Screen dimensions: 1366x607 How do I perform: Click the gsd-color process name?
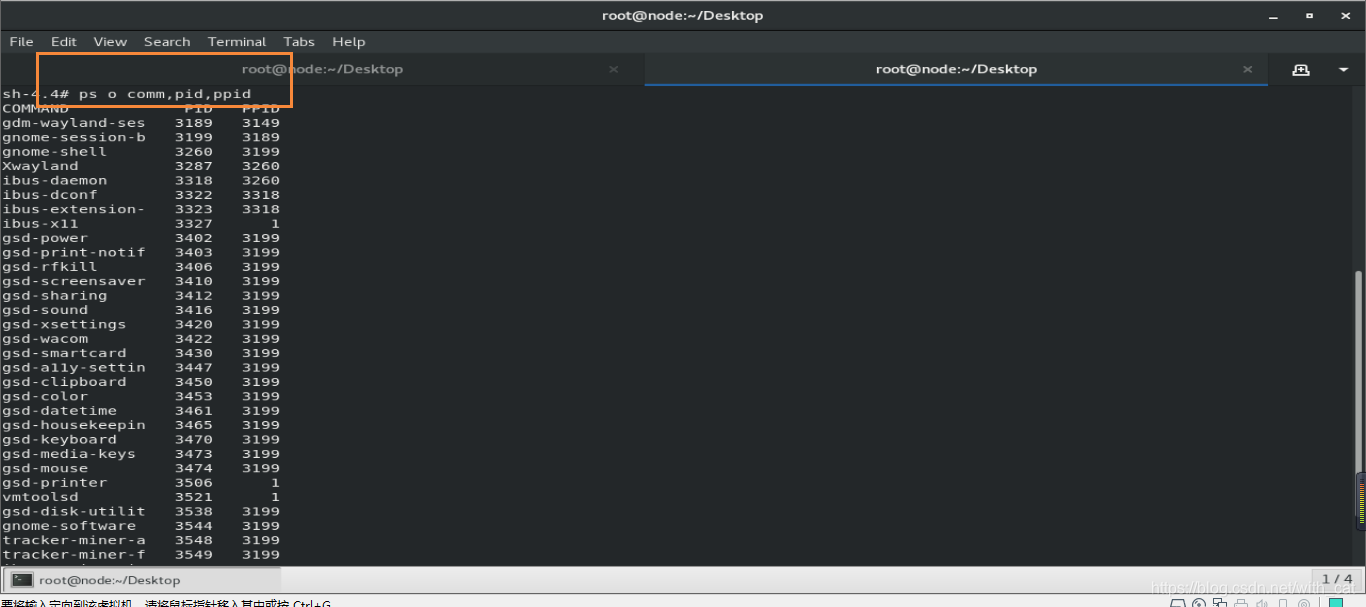(45, 396)
